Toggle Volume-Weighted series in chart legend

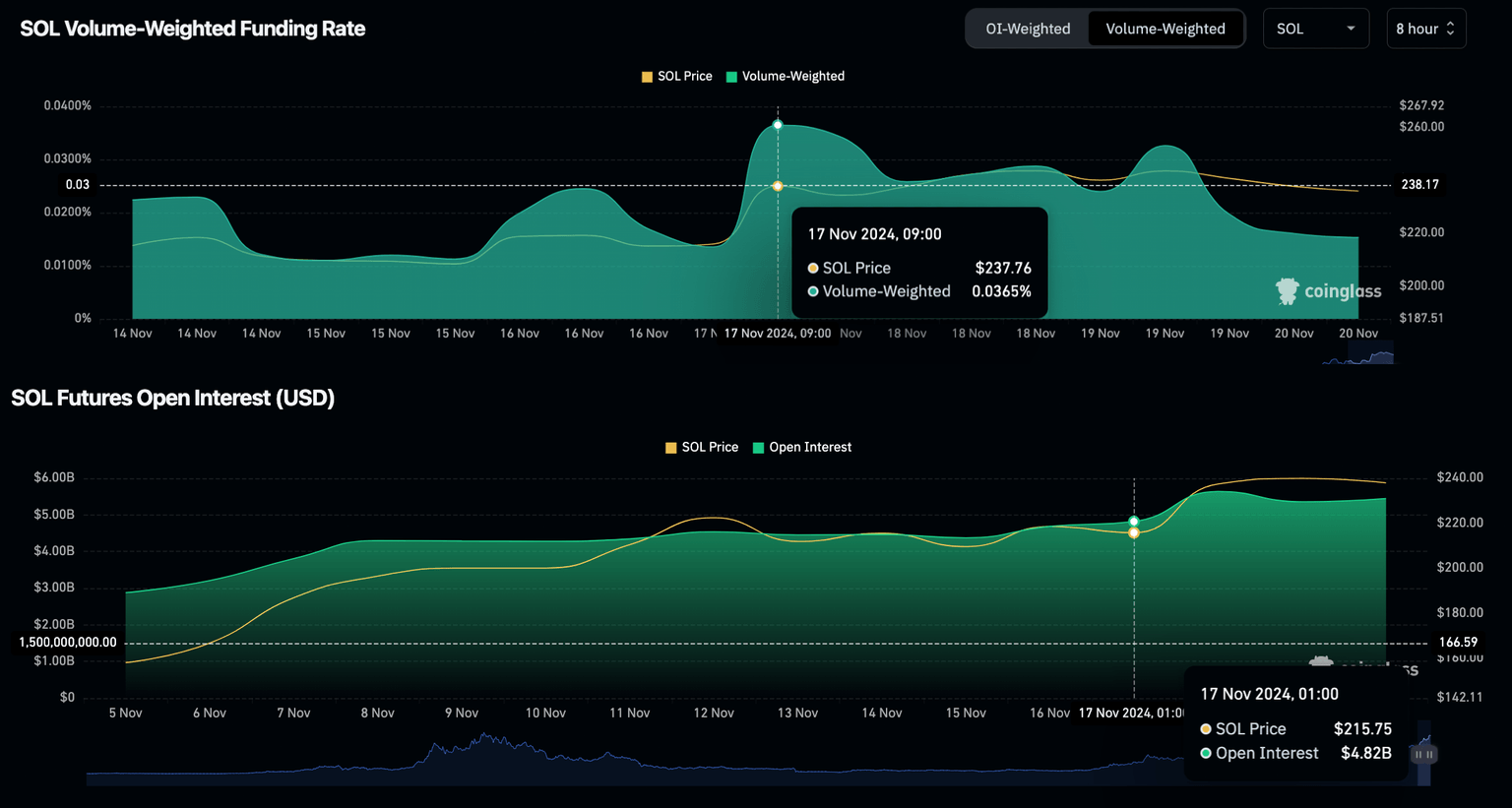[792, 76]
